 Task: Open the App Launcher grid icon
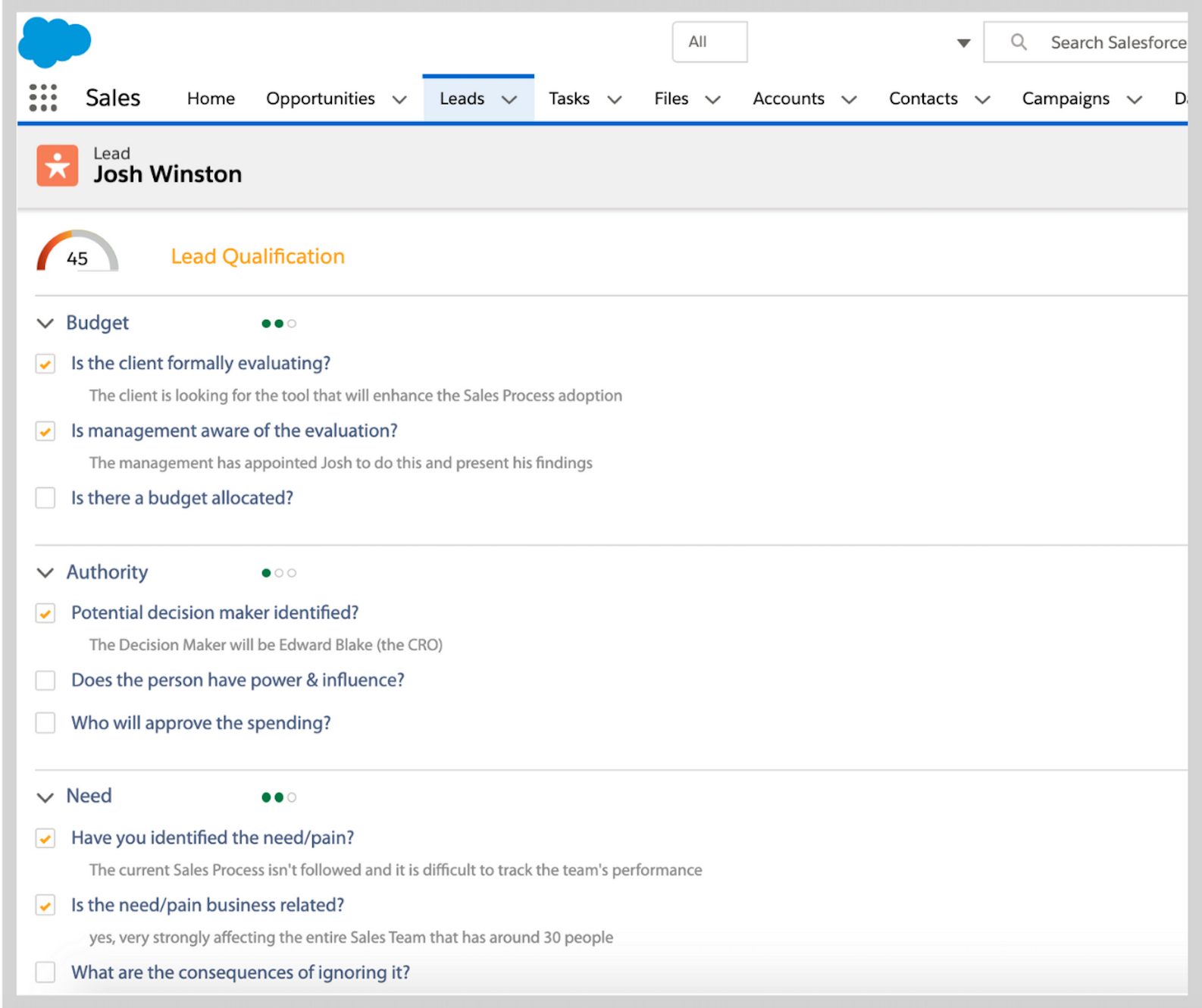(x=43, y=98)
